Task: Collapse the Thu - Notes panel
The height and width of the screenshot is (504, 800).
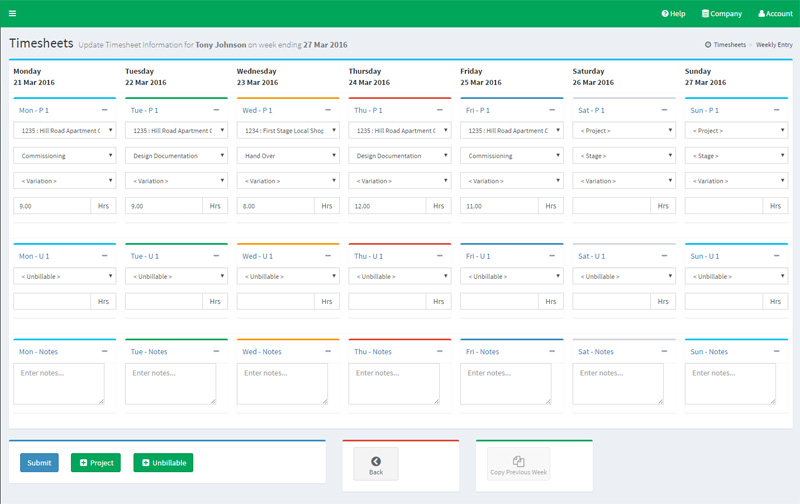Action: (x=440, y=351)
